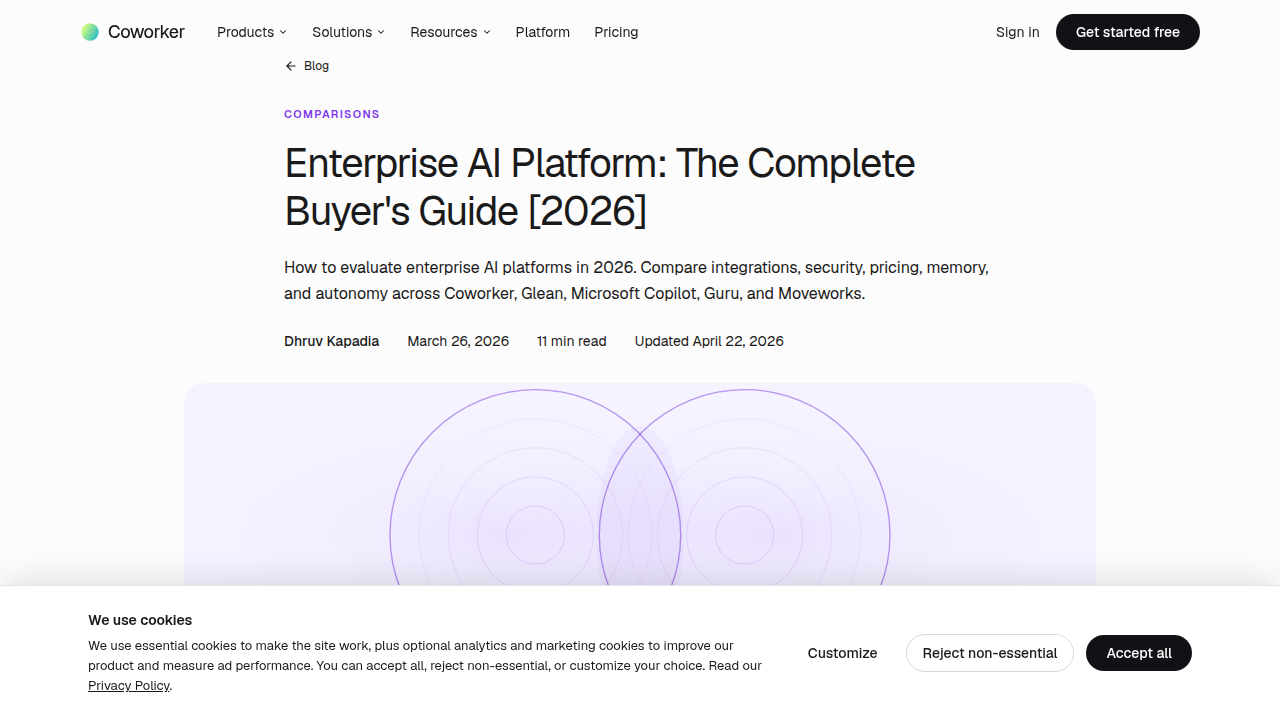Click the Updated April 22, 2026 text

[x=709, y=341]
